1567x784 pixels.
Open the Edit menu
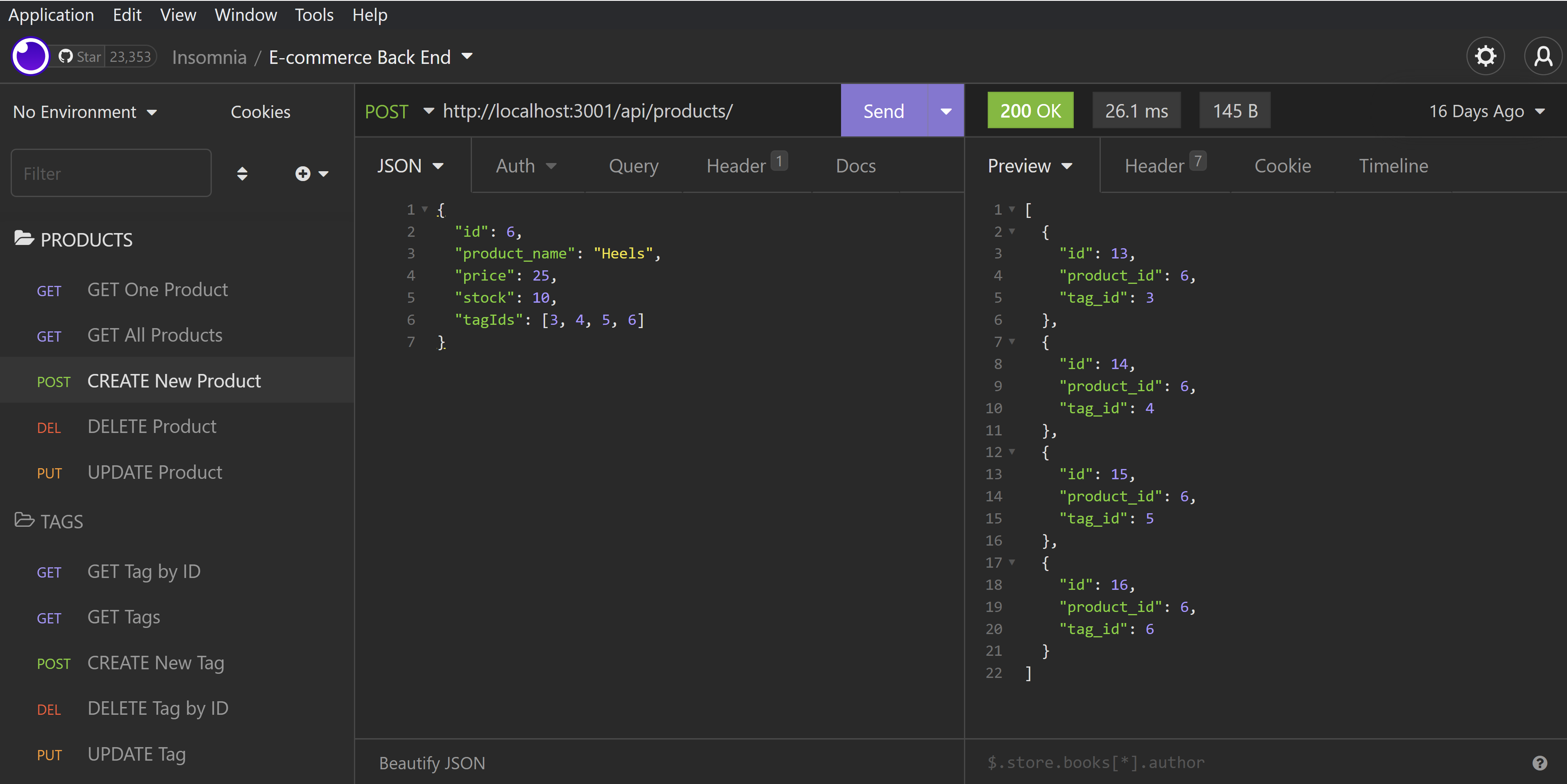[x=127, y=15]
